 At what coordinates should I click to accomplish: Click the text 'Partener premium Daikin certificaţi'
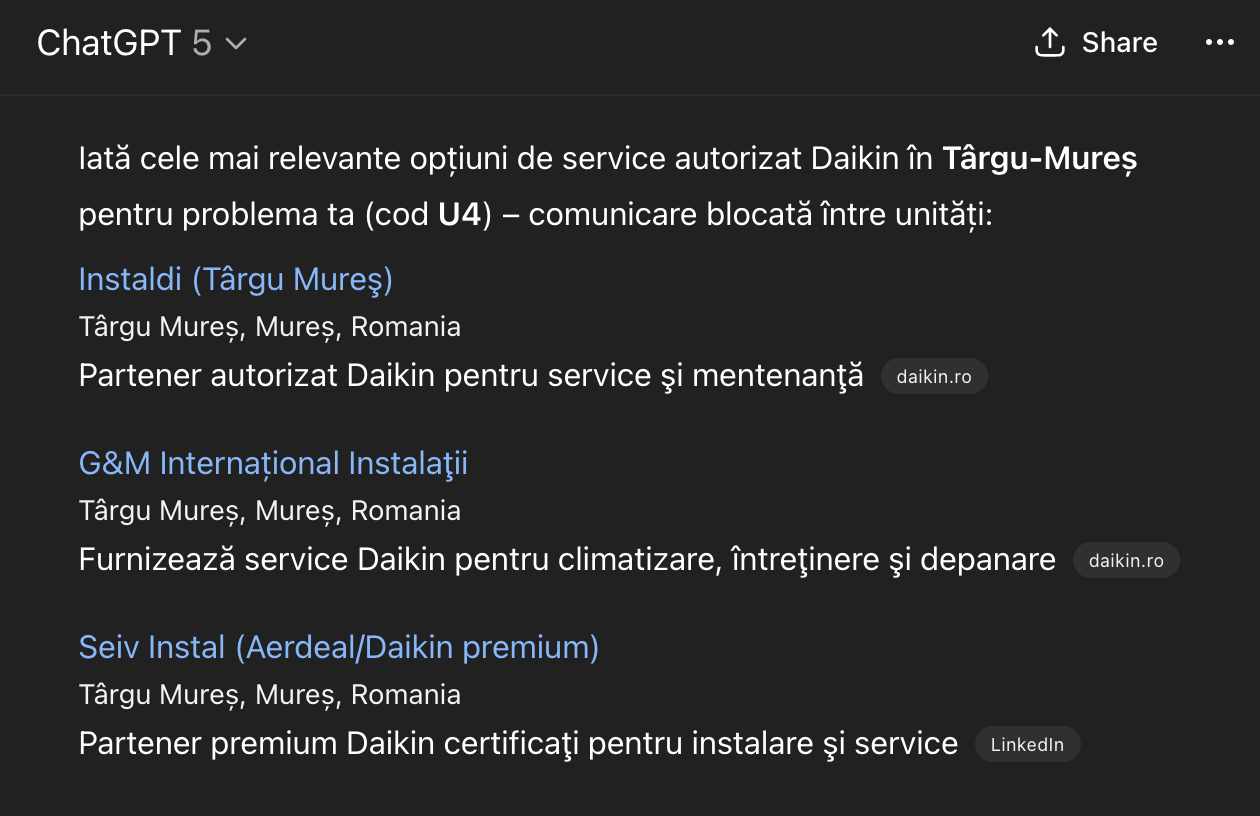tap(329, 744)
